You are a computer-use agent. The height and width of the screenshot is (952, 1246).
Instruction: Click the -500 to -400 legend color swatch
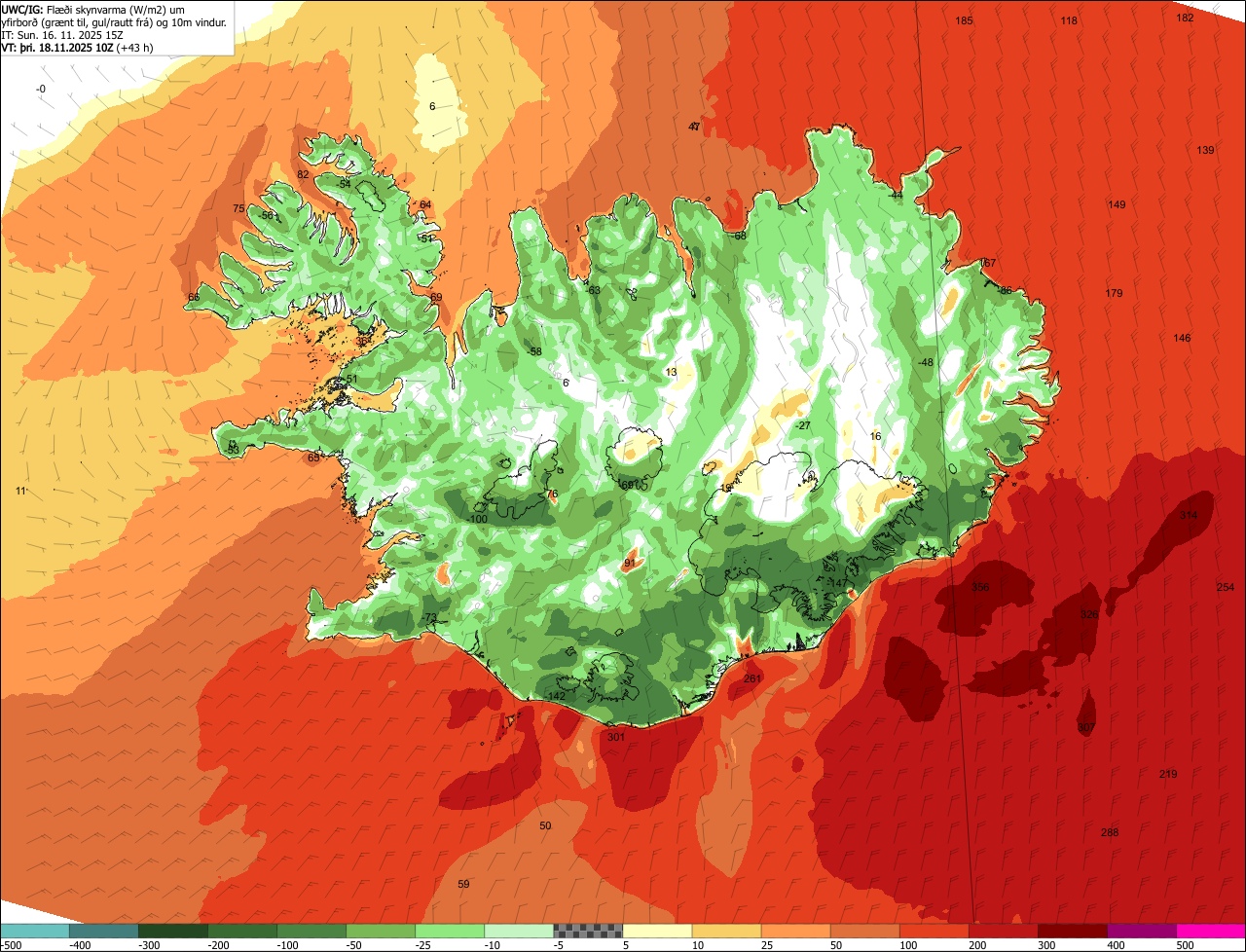[34, 931]
